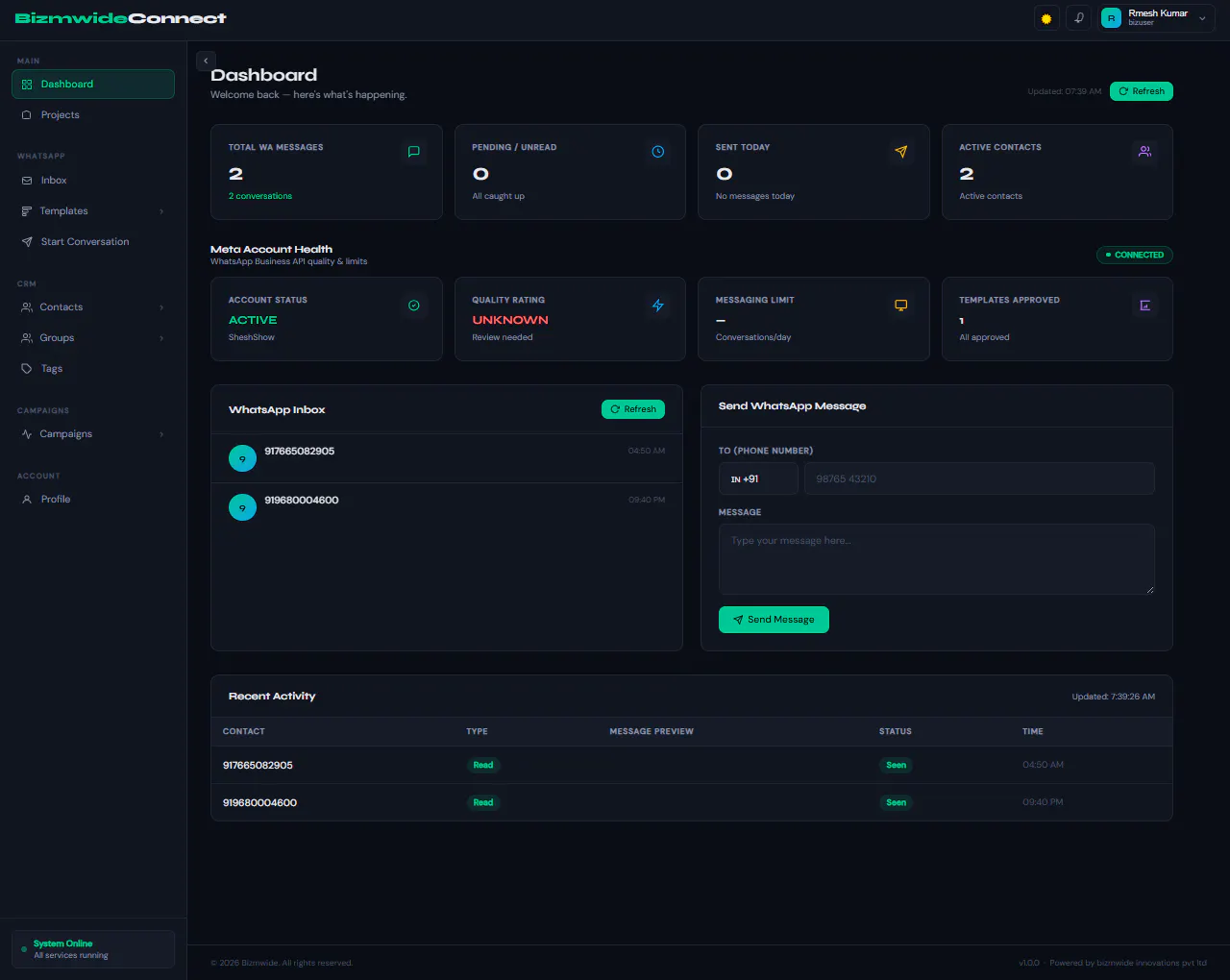Click the BizmwideConnect logo
The image size is (1230, 980).
tap(121, 18)
